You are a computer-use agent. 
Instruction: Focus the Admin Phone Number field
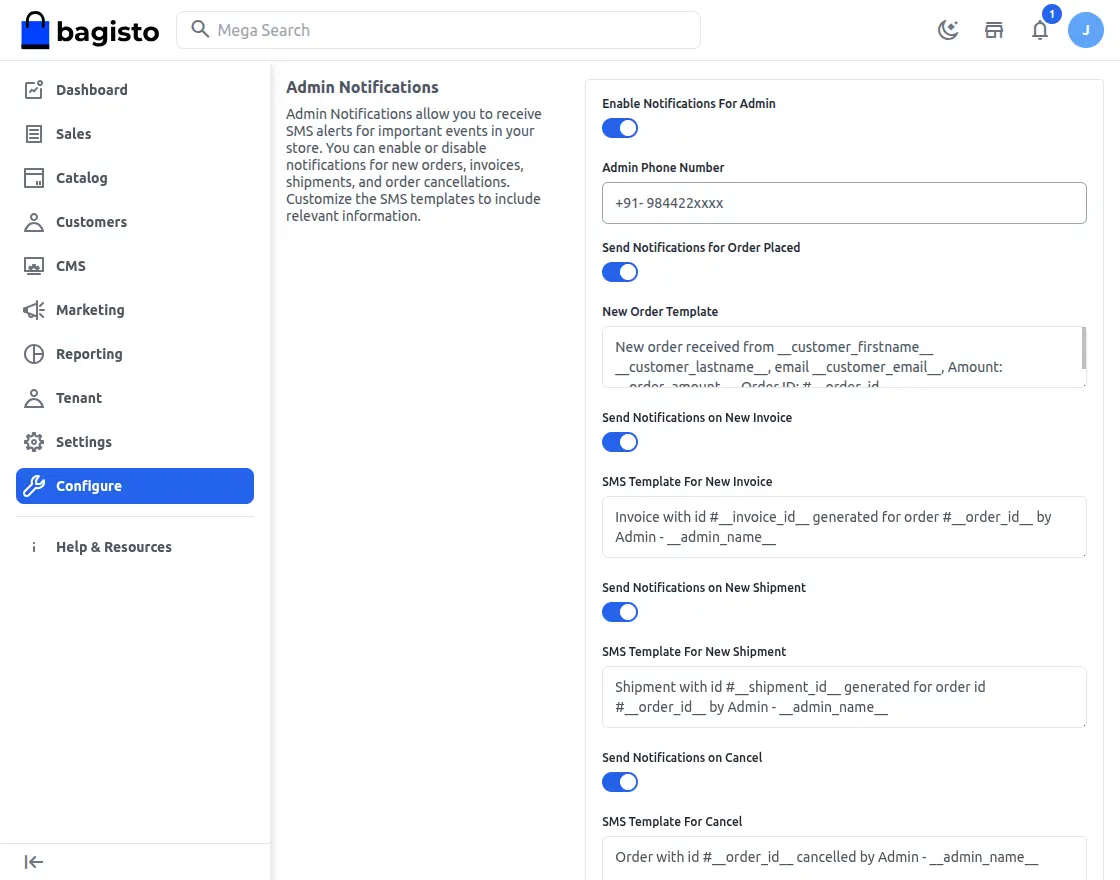click(844, 203)
